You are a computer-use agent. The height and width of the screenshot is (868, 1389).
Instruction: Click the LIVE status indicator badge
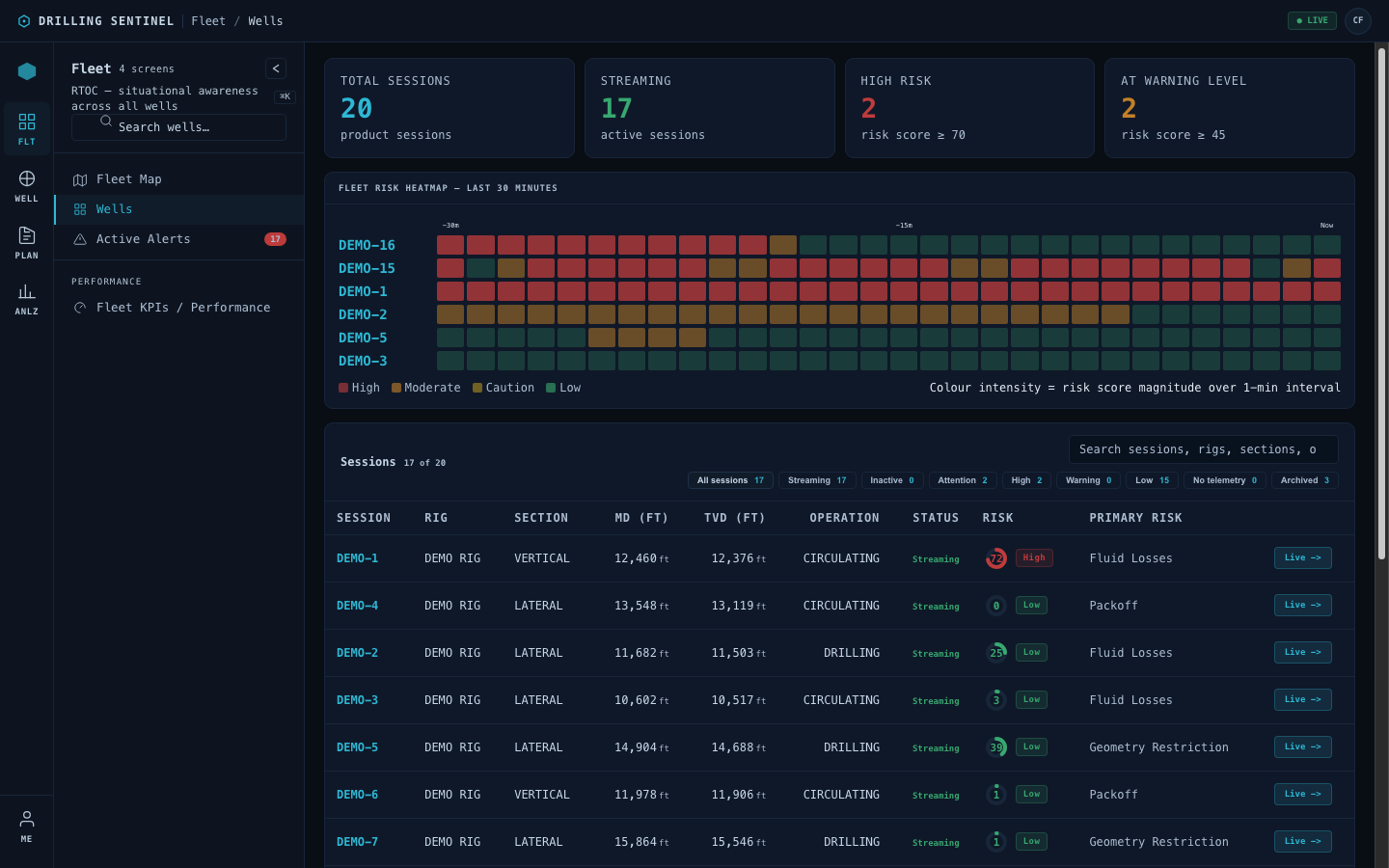pos(1312,20)
